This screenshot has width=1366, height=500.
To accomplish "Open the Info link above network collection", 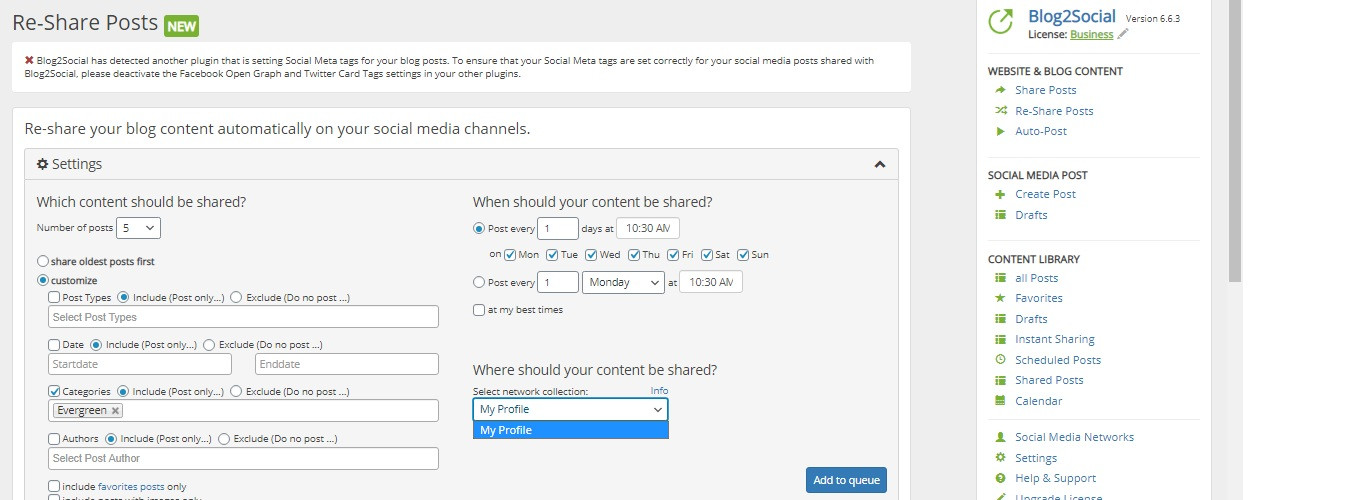I will point(659,391).
